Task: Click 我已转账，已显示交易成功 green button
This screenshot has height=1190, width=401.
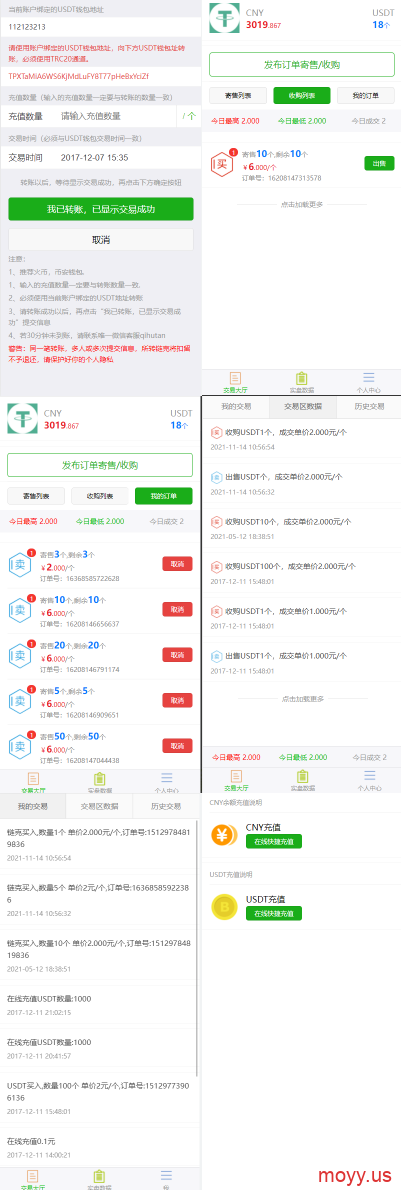Action: tap(101, 209)
